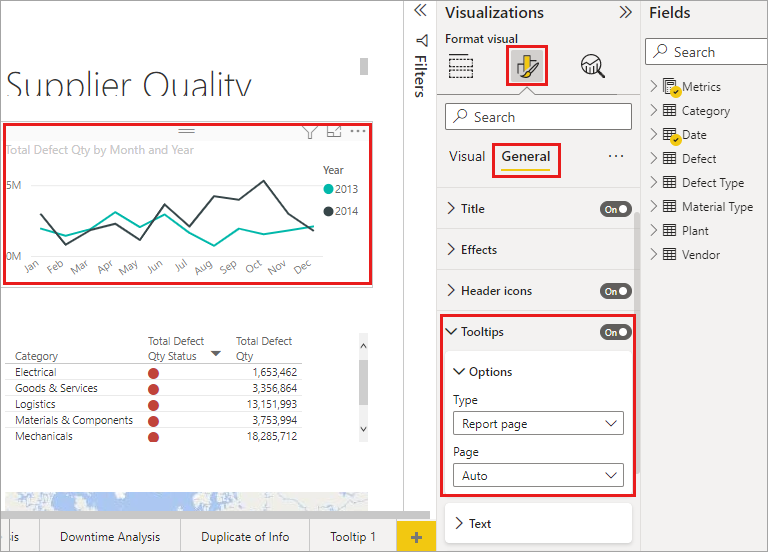Click the table visual vertical scrollbar thumb
The image size is (768, 552).
[363, 382]
